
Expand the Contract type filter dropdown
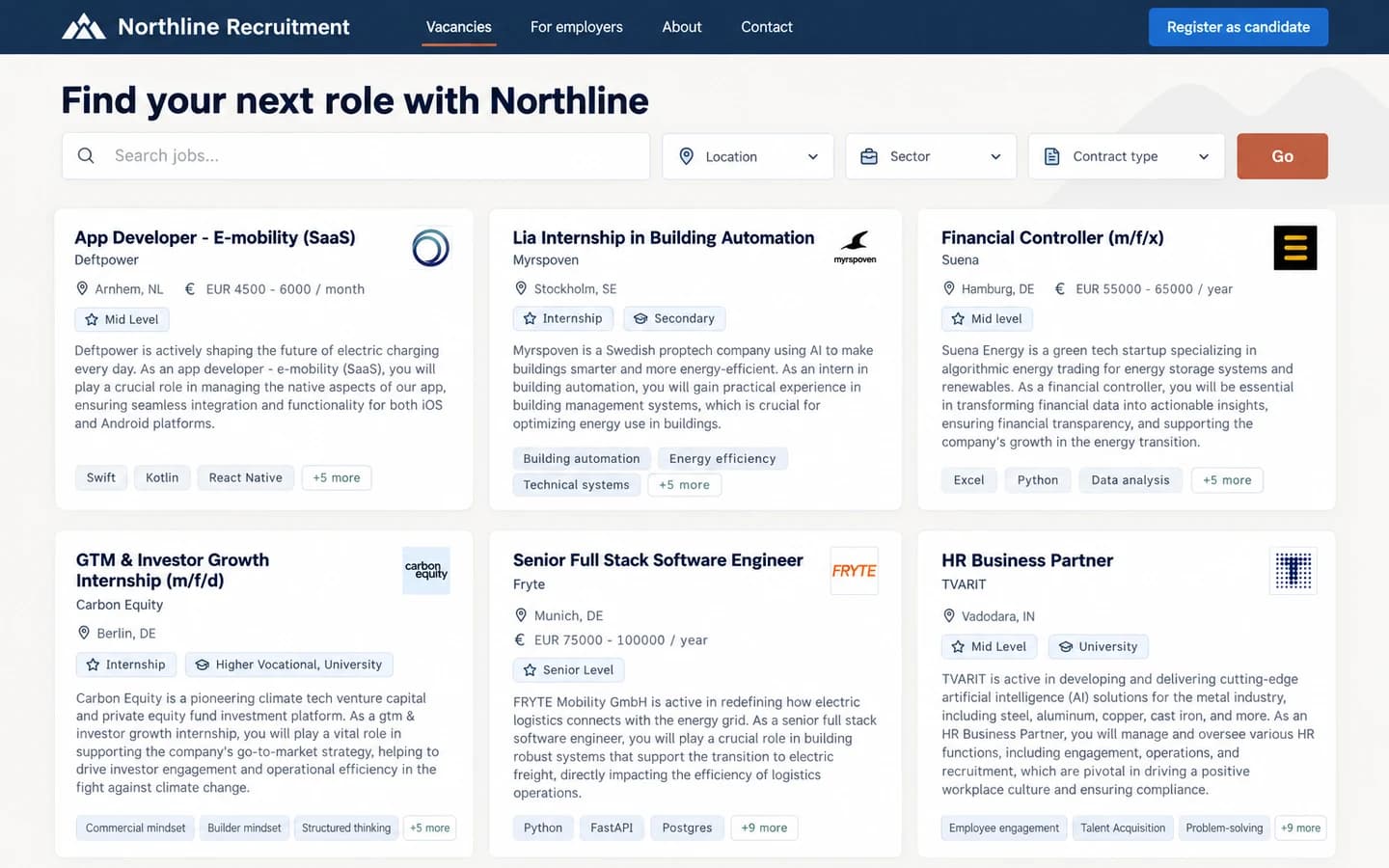click(x=1127, y=156)
